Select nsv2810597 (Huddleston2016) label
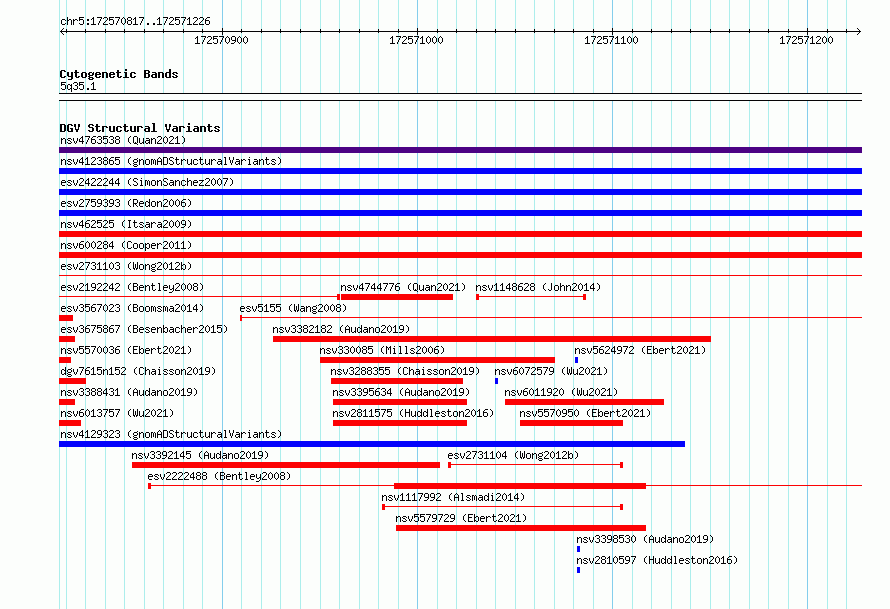 657,560
